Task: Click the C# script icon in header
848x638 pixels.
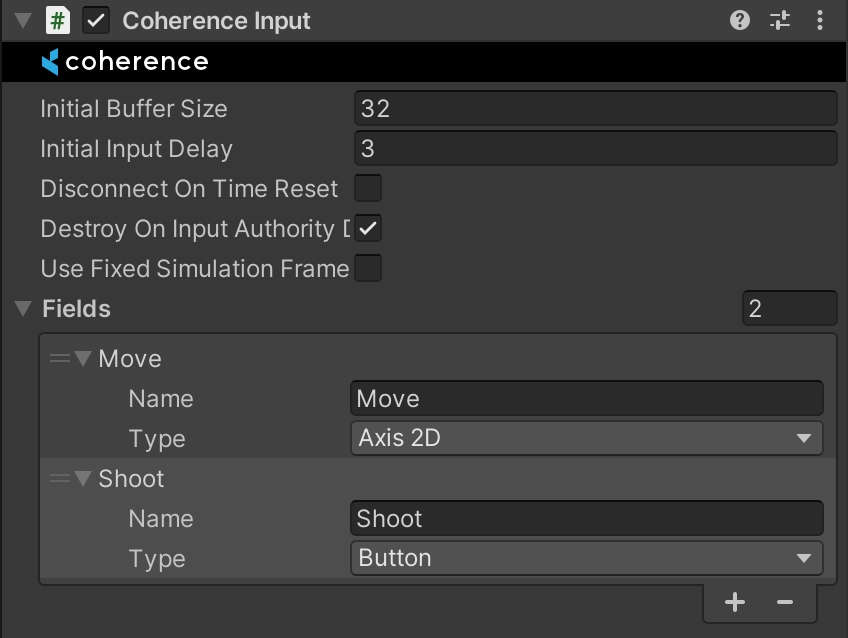Action: 58,20
